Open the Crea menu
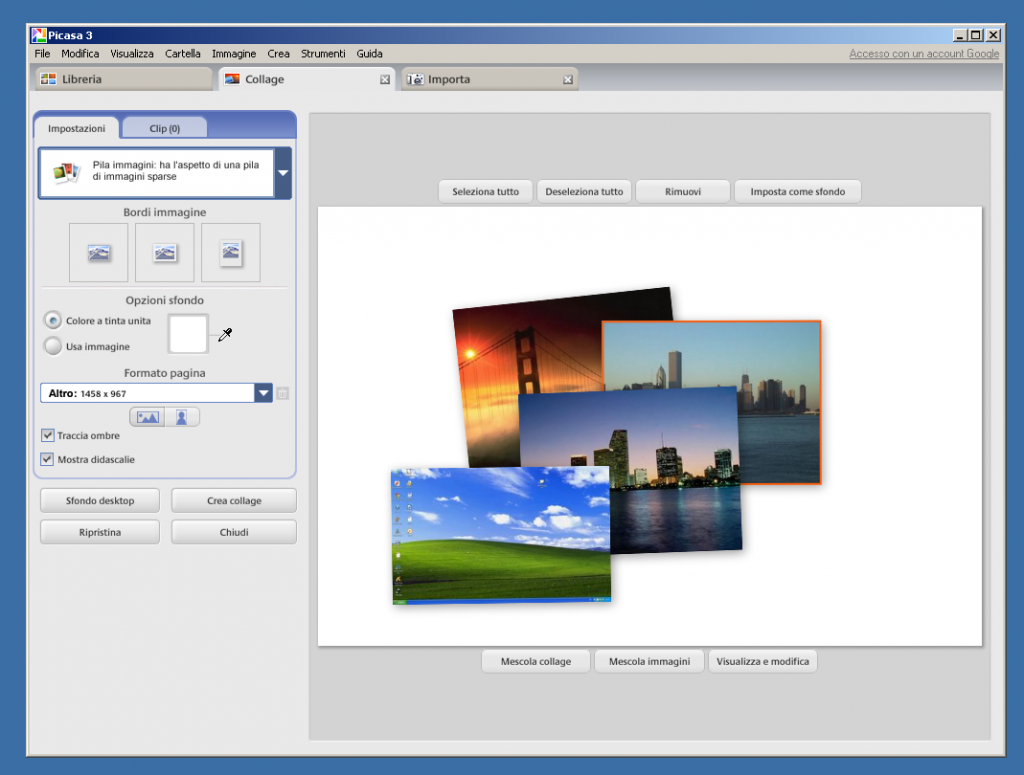The width and height of the screenshot is (1024, 775). [278, 54]
